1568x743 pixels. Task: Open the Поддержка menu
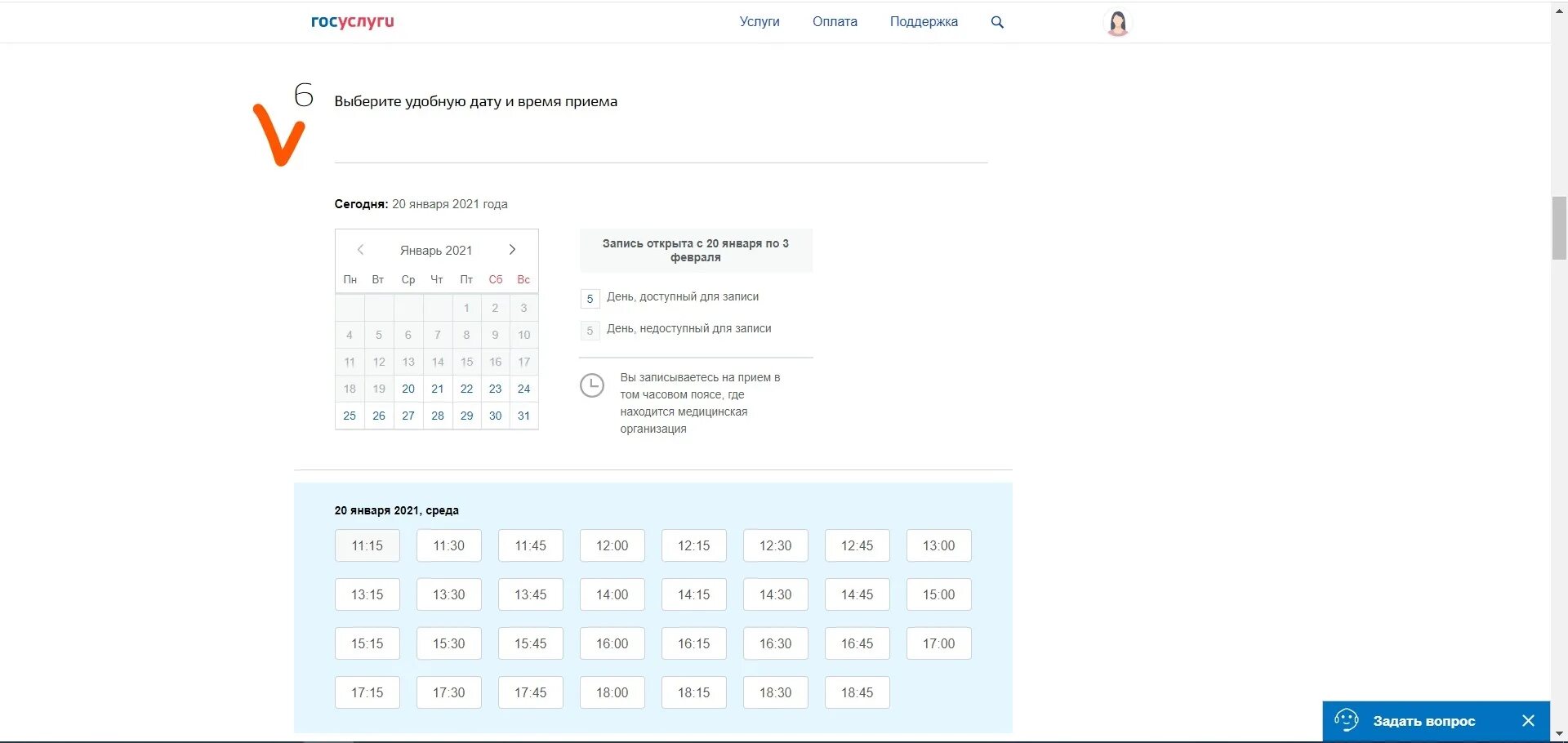point(924,22)
